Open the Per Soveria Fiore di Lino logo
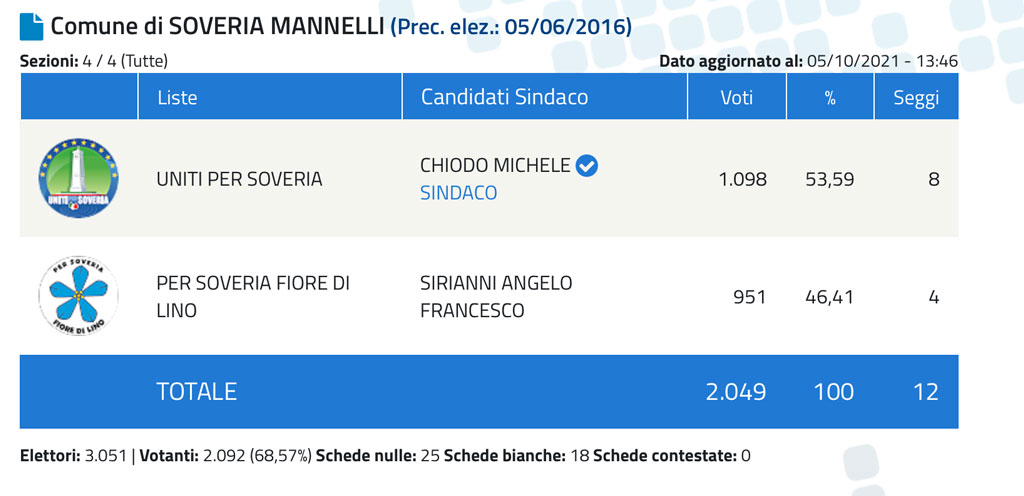 (x=78, y=296)
